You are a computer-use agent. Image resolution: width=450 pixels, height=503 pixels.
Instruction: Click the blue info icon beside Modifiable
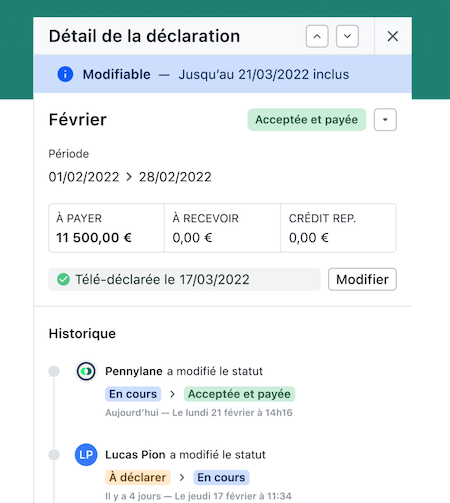point(65,74)
